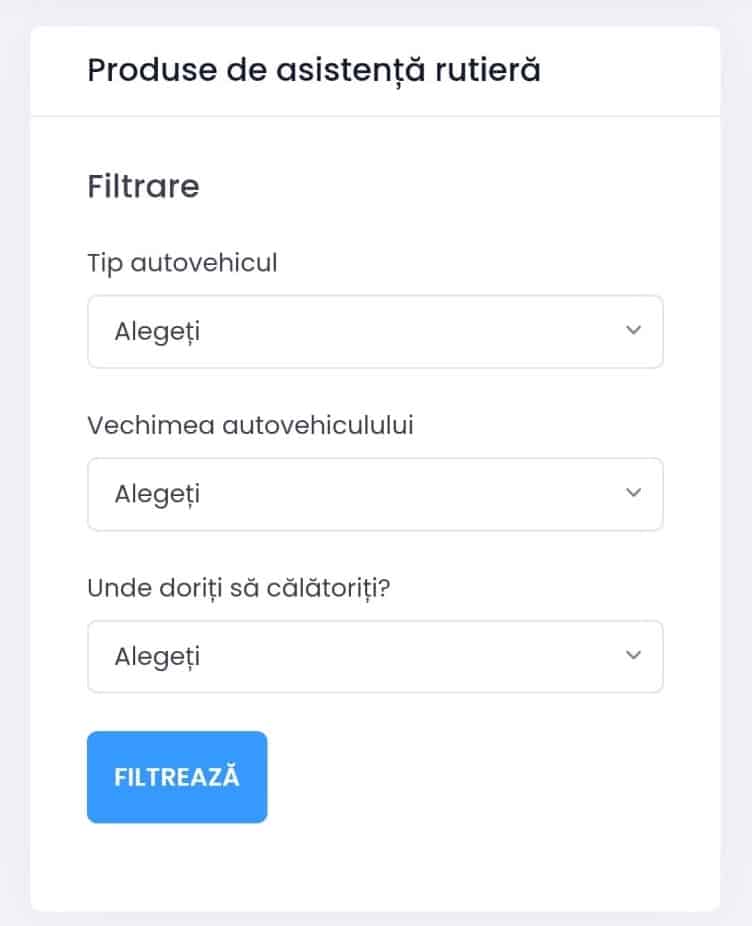This screenshot has width=752, height=926.
Task: Select the Alegeți text in the travel destination field
Action: (x=157, y=657)
